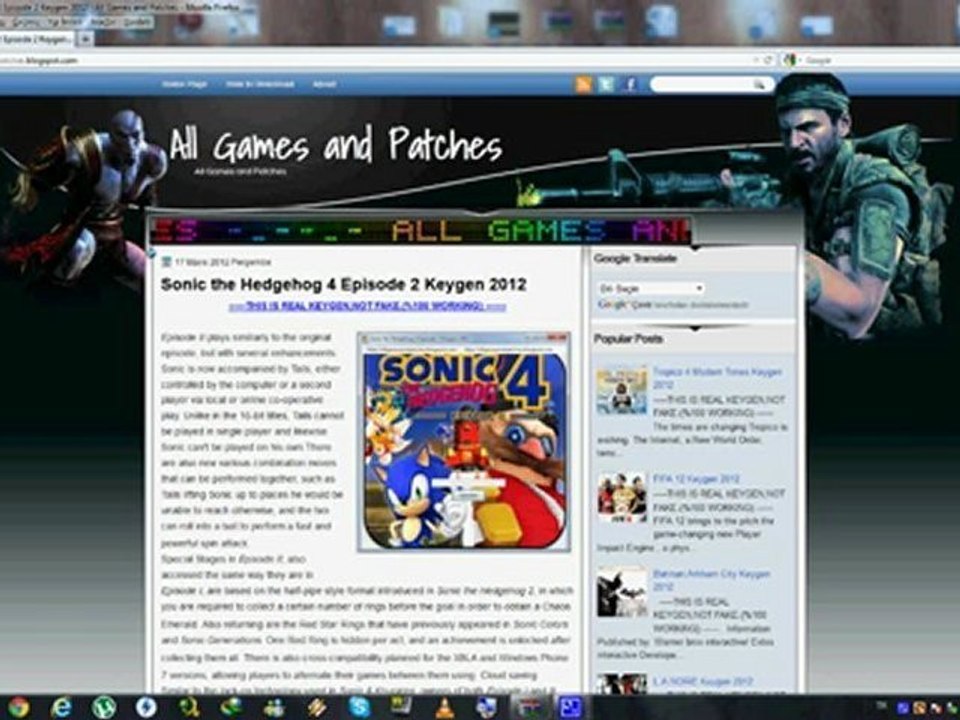Open the green Q taskbar icon
The width and height of the screenshot is (960, 720).
189,707
